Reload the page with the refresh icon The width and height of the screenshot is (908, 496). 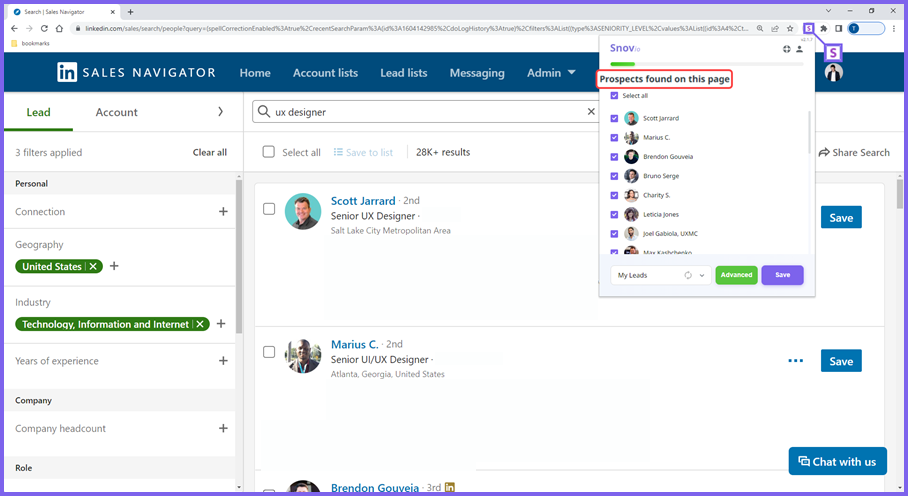click(44, 28)
